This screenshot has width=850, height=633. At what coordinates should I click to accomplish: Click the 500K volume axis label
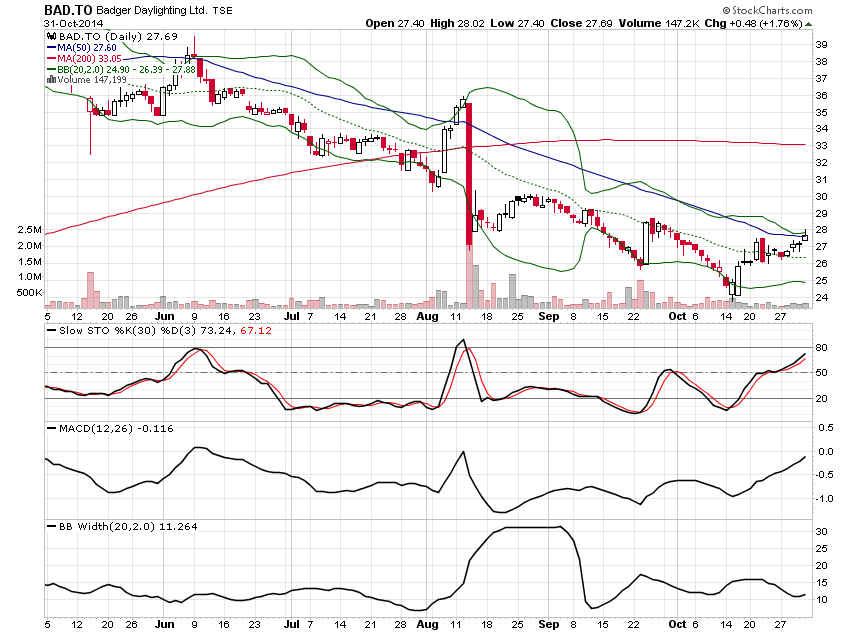pos(29,293)
